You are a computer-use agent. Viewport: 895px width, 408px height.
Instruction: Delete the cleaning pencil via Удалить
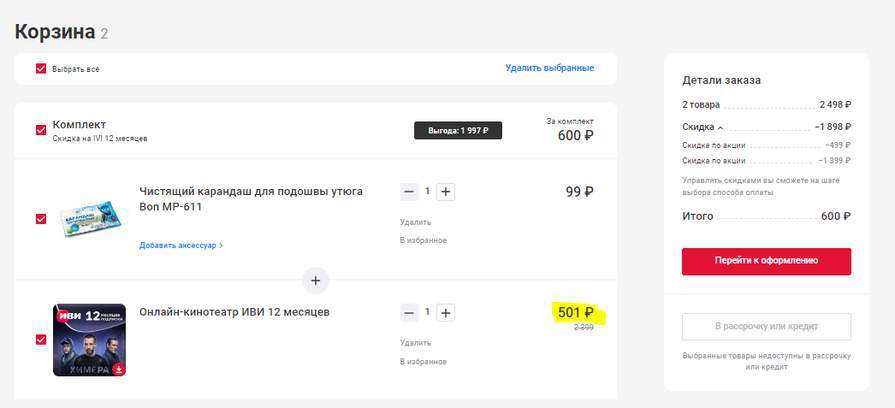tap(415, 222)
